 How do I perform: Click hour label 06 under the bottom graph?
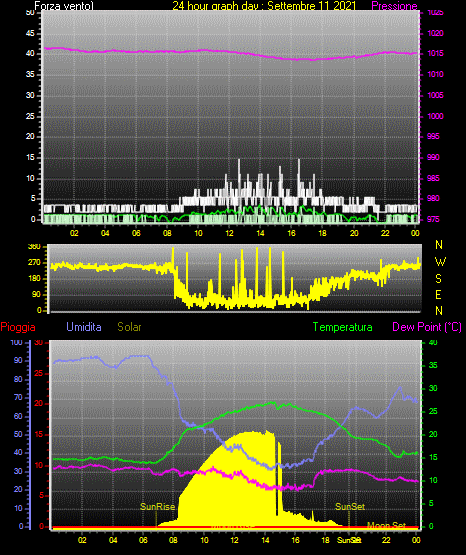coord(143,540)
